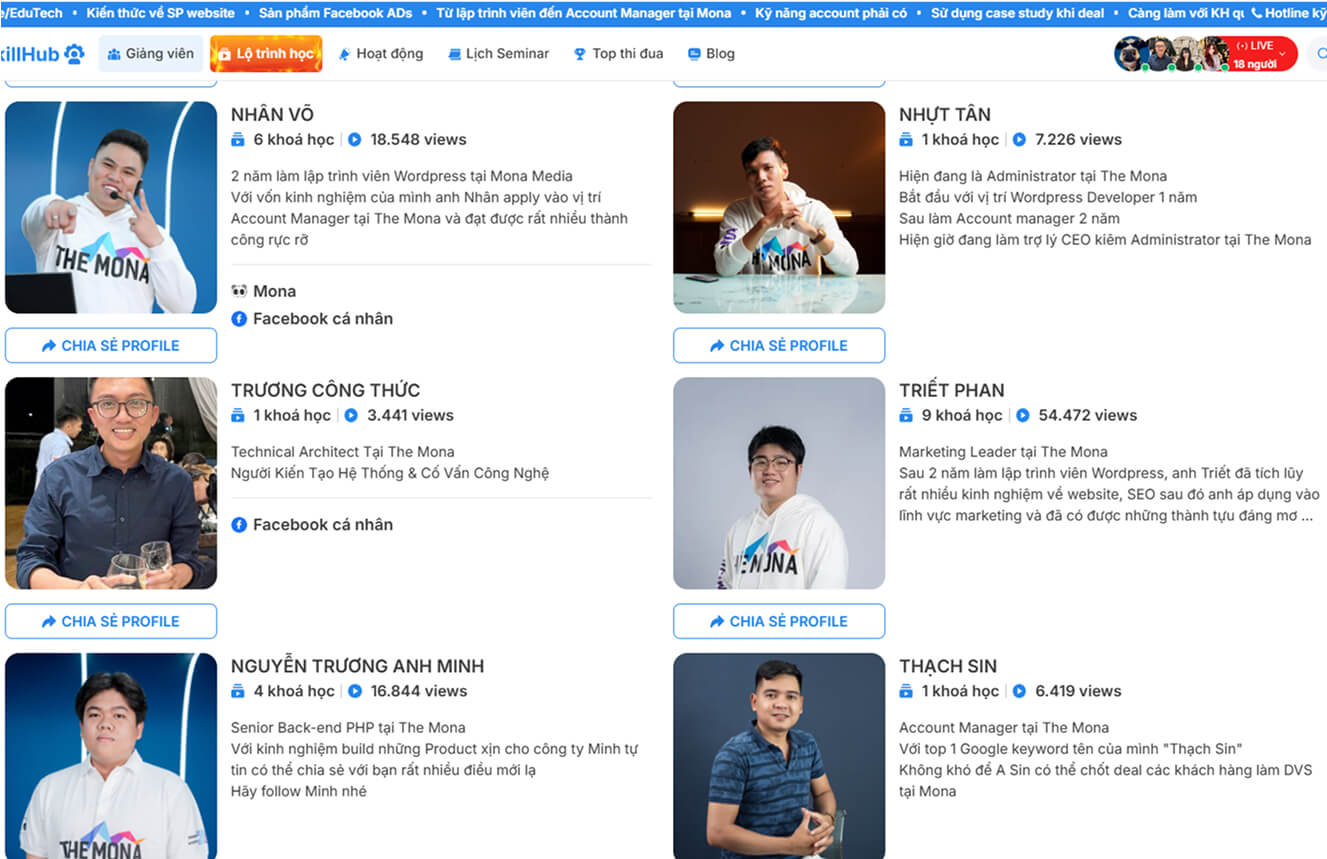Click Nhân Võ's profile photo
Viewport: 1327px width, 859px height.
click(111, 207)
